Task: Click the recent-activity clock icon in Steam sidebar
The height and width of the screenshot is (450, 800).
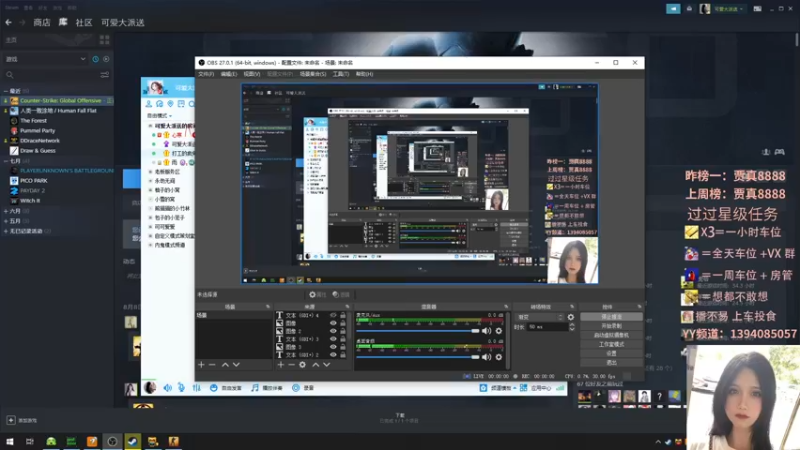Action: coord(95,59)
